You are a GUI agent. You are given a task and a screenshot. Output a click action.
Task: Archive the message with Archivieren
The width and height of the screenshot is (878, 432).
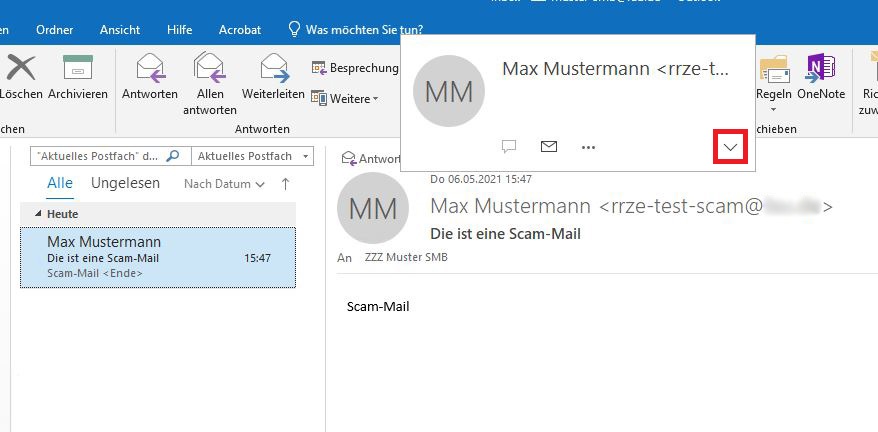77,70
